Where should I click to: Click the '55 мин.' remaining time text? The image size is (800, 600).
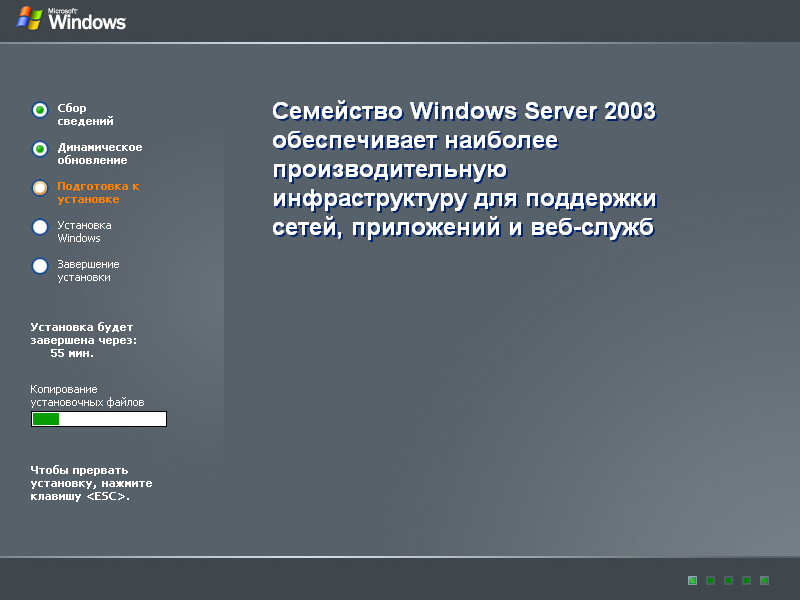pyautogui.click(x=72, y=353)
